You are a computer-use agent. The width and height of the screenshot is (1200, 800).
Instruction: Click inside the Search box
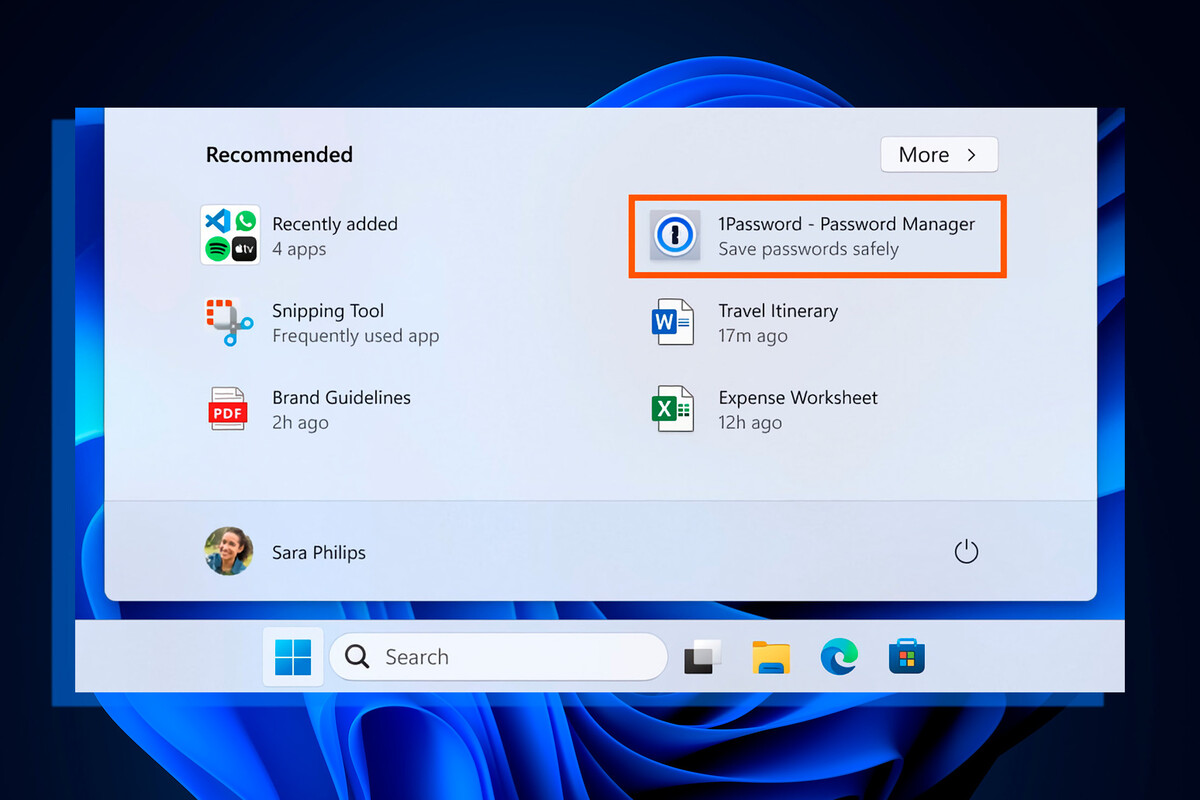click(498, 657)
